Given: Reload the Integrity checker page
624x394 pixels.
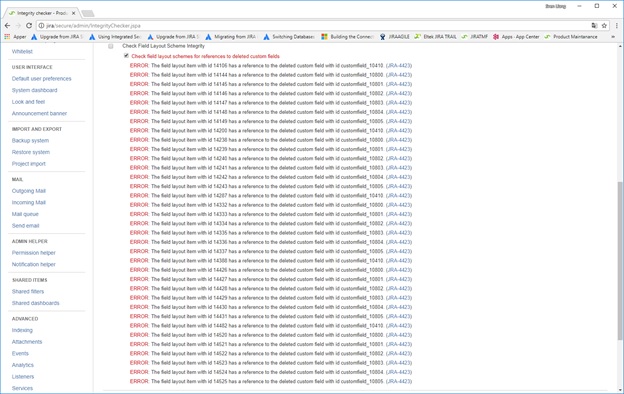Looking at the screenshot, I should click(x=29, y=25).
